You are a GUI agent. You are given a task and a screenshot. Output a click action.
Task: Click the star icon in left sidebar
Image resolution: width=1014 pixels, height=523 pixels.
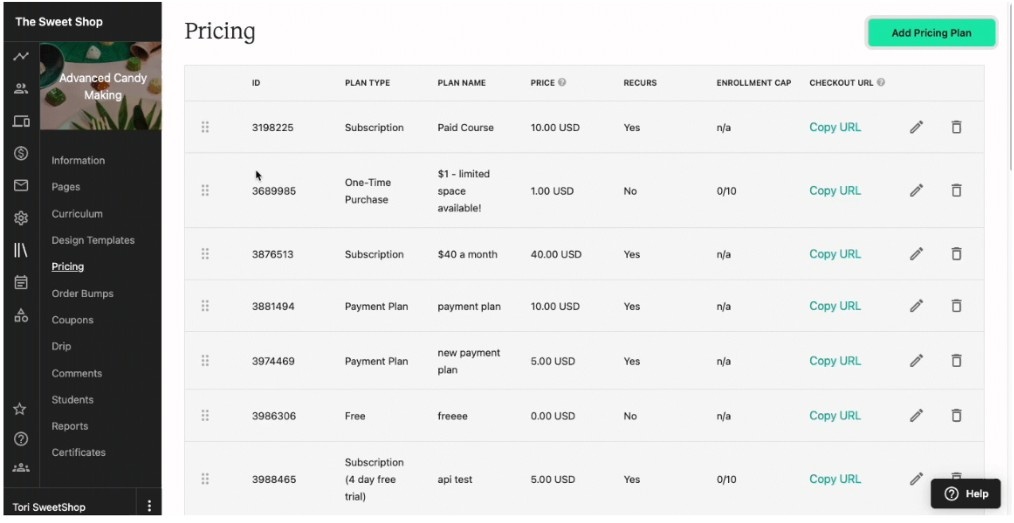[x=20, y=409]
